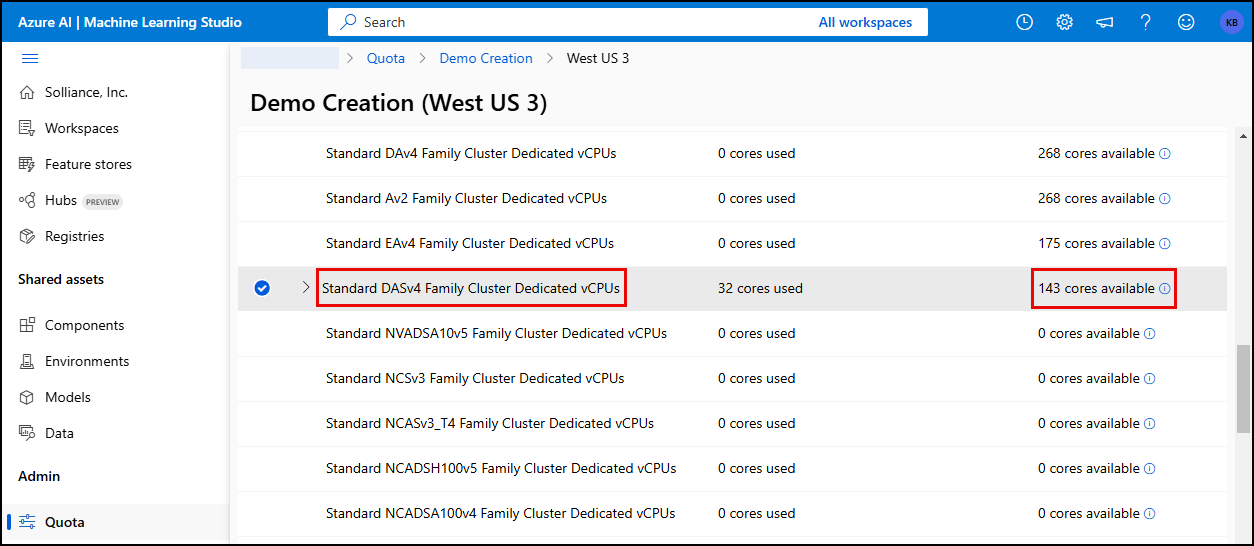1254x546 pixels.
Task: Click the Registries cube icon
Action: point(27,236)
